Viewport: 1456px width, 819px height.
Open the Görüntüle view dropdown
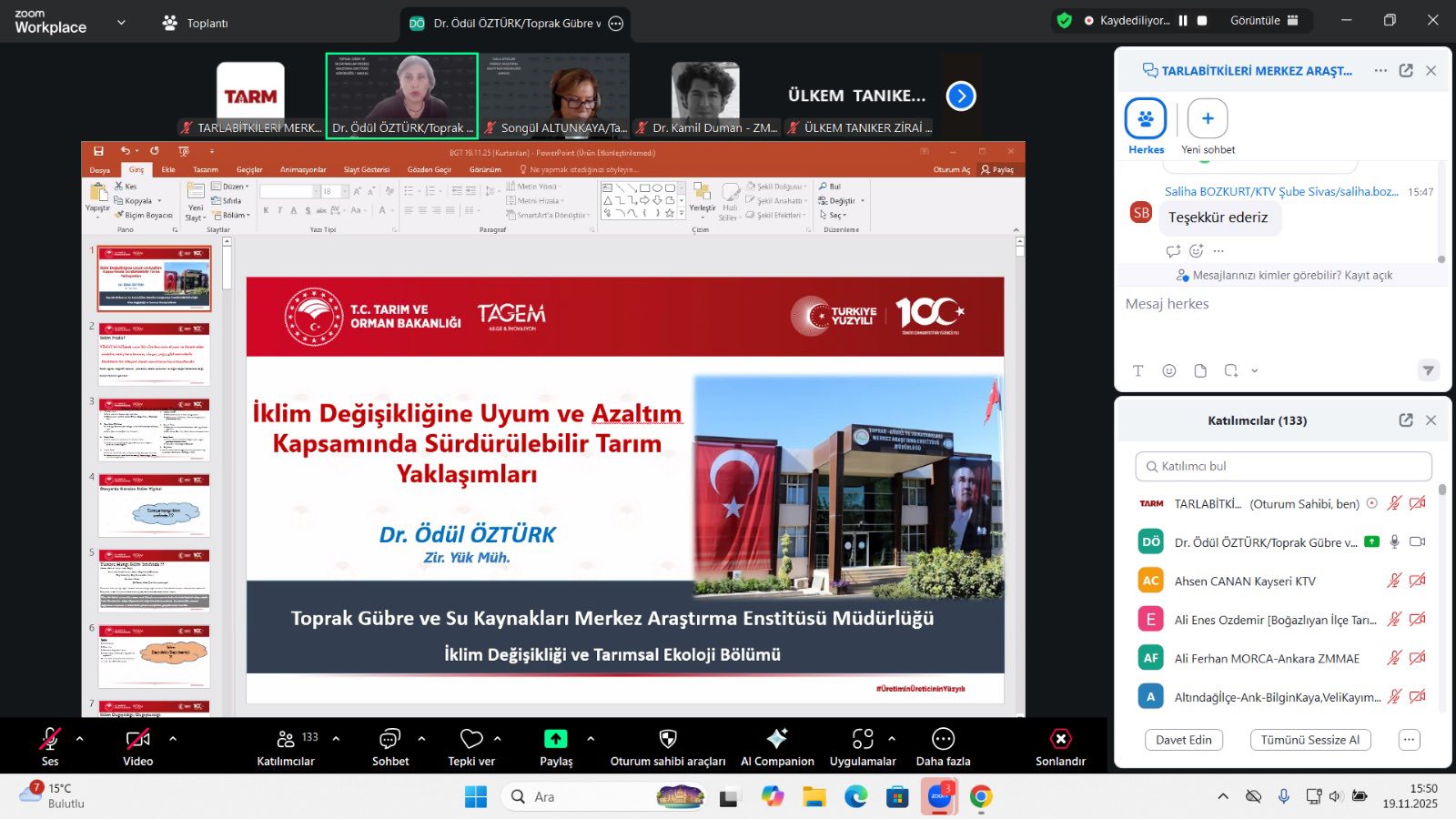pyautogui.click(x=1264, y=21)
